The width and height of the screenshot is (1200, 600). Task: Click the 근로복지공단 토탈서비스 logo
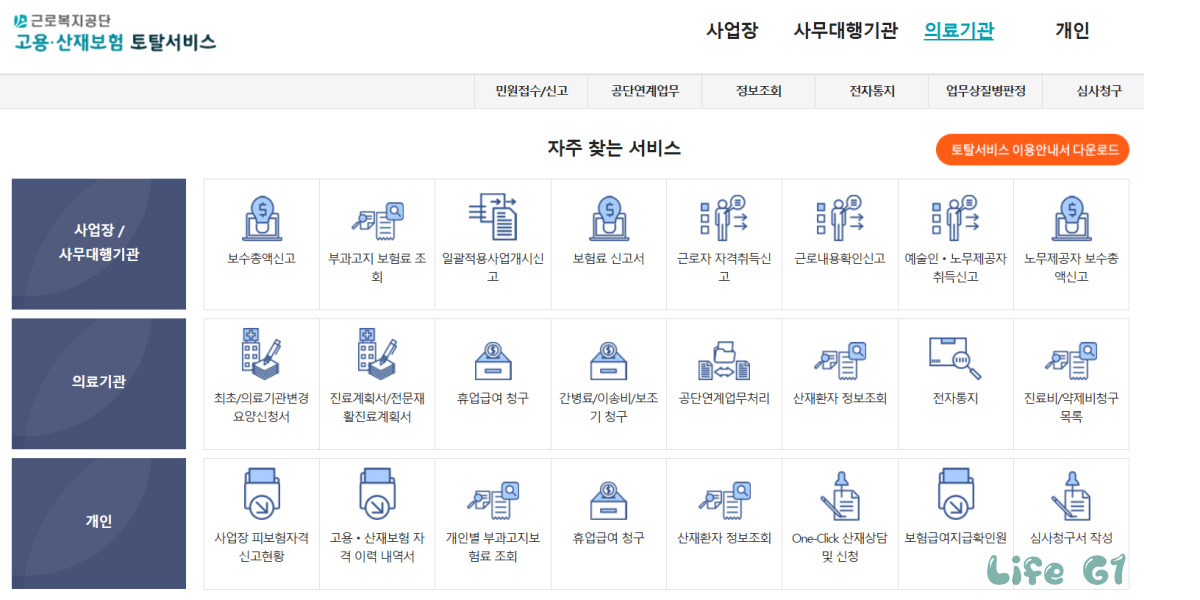click(114, 32)
